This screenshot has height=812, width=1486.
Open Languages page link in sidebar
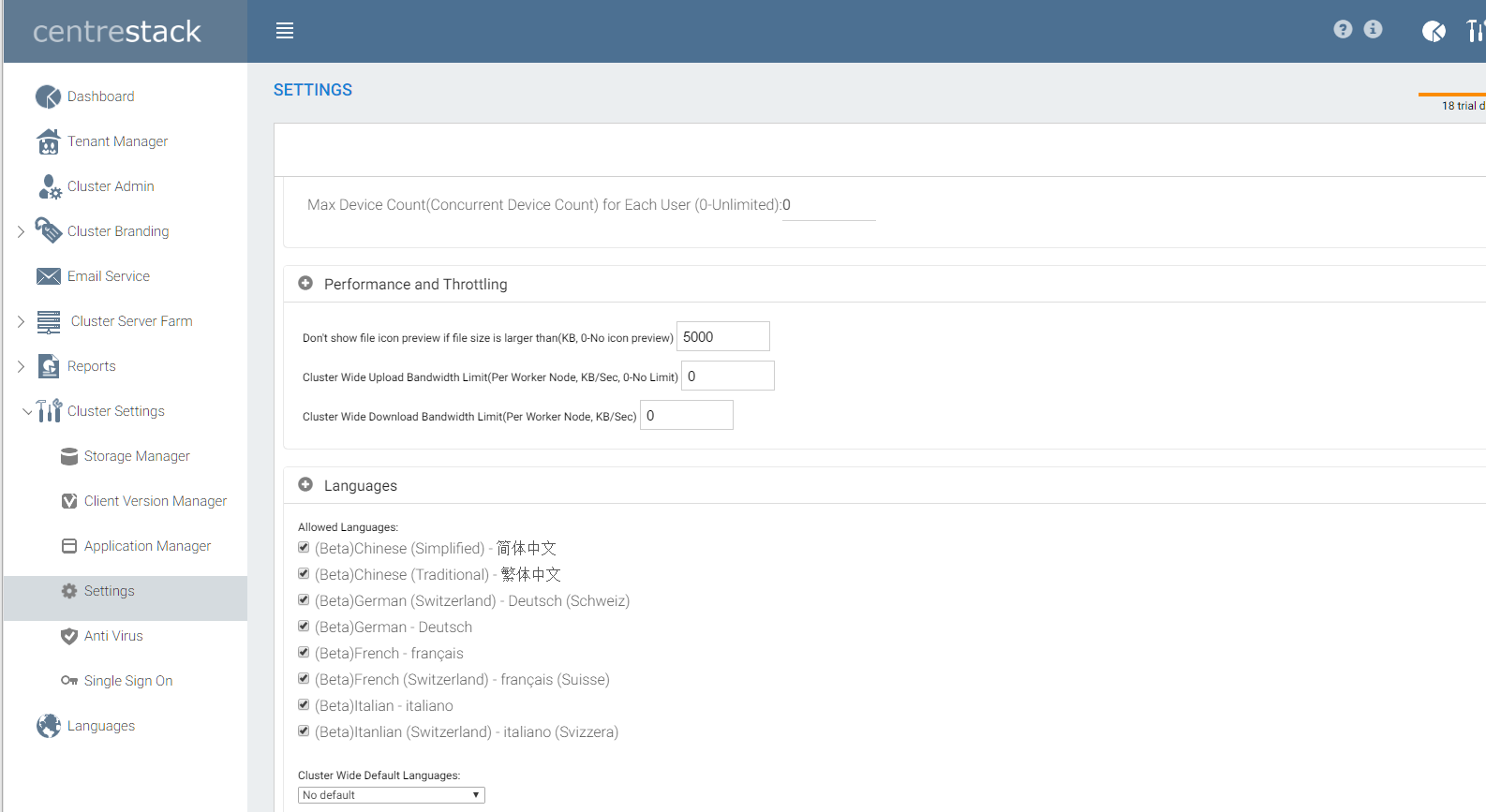(x=101, y=726)
